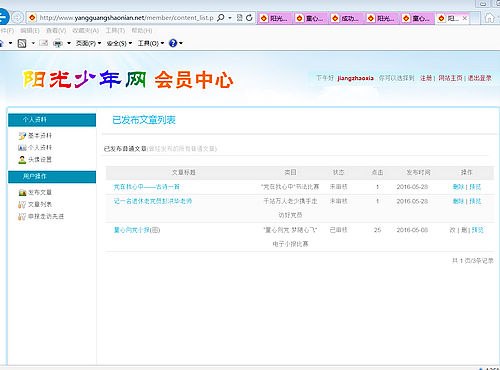
Task: Open the 网站主页 link in the header
Action: [x=450, y=78]
